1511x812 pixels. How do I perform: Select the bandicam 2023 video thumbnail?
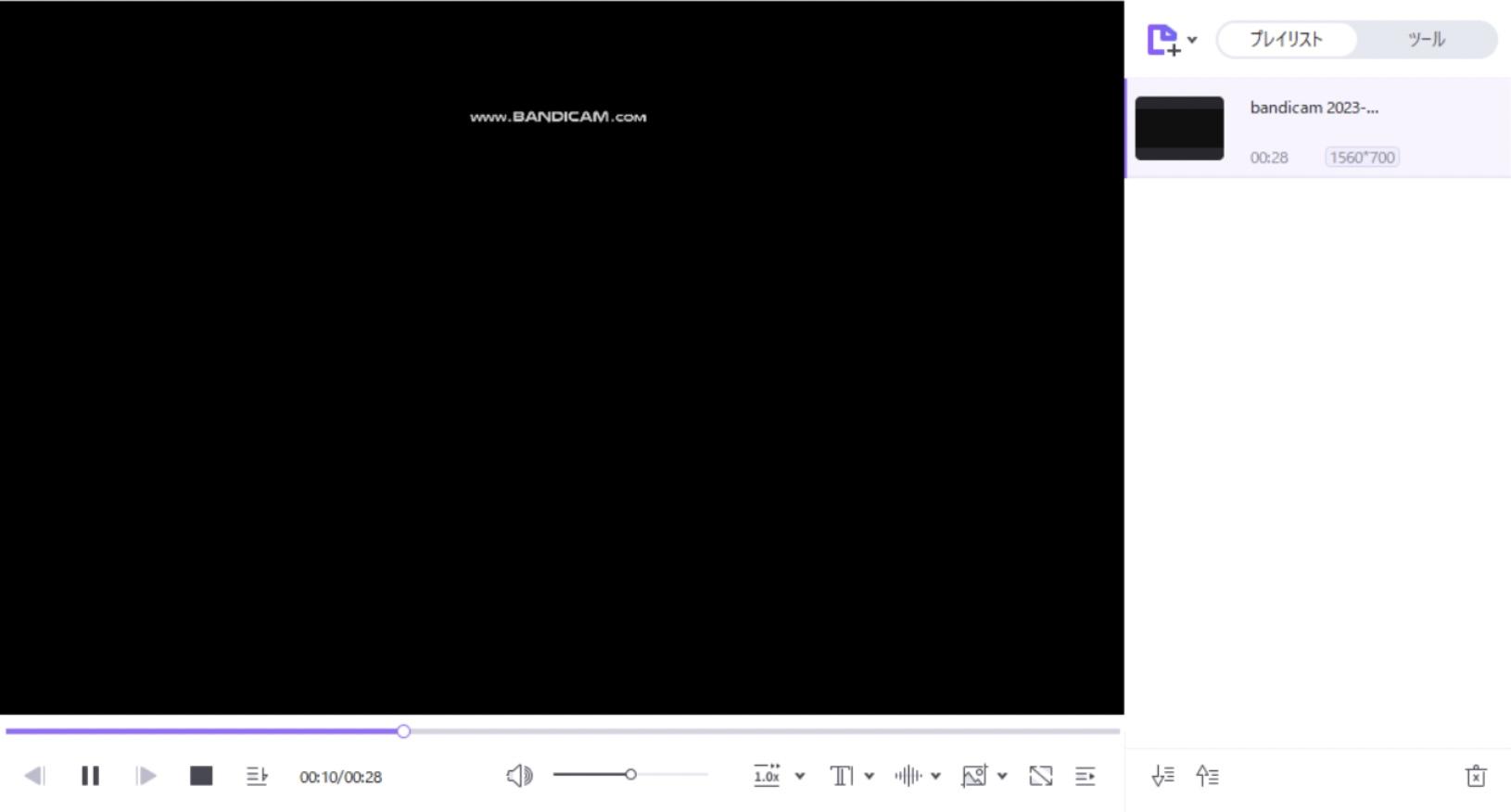[1179, 128]
